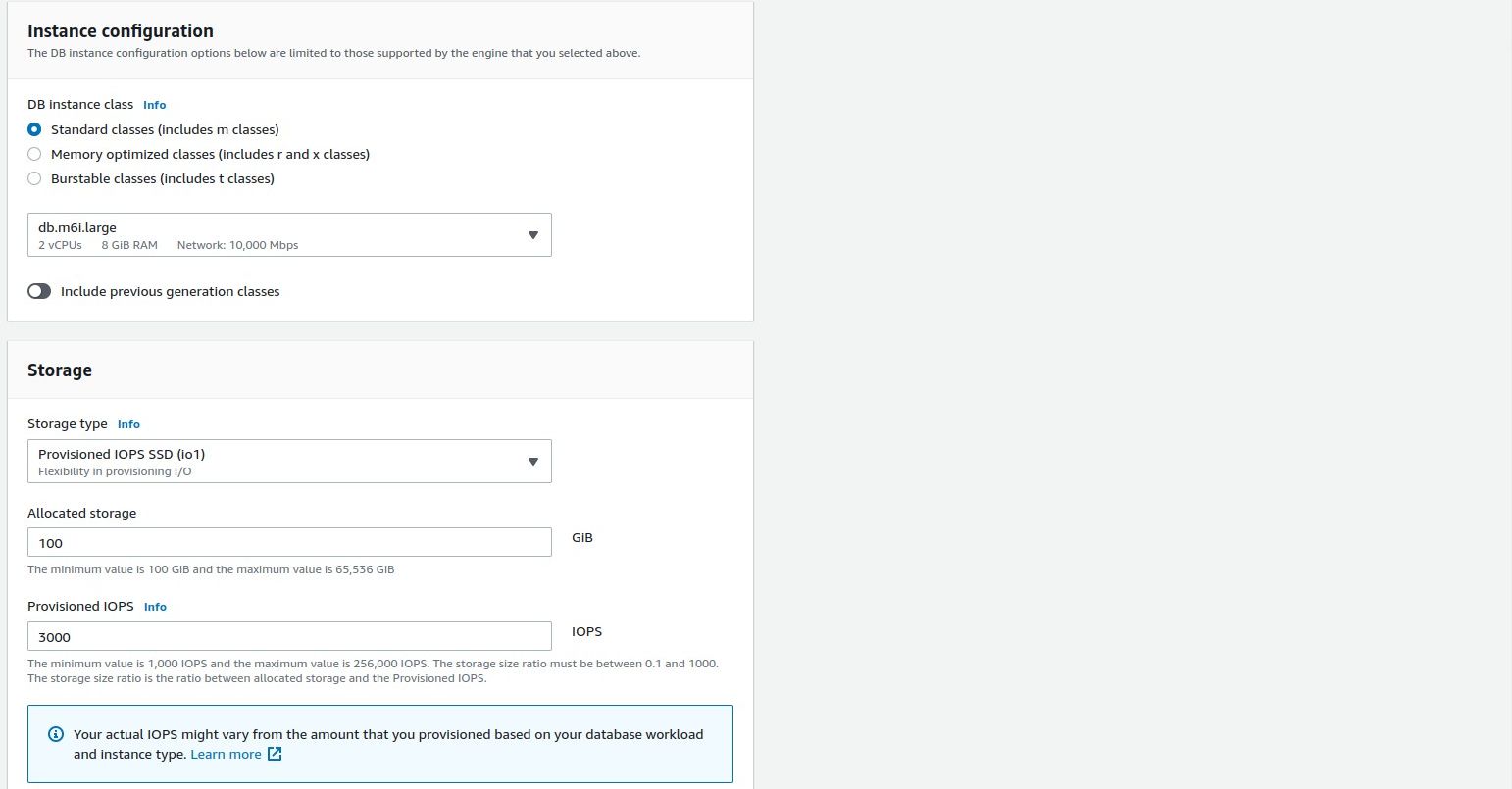The image size is (1512, 789).
Task: Open Info link for DB instance class
Action: click(154, 105)
